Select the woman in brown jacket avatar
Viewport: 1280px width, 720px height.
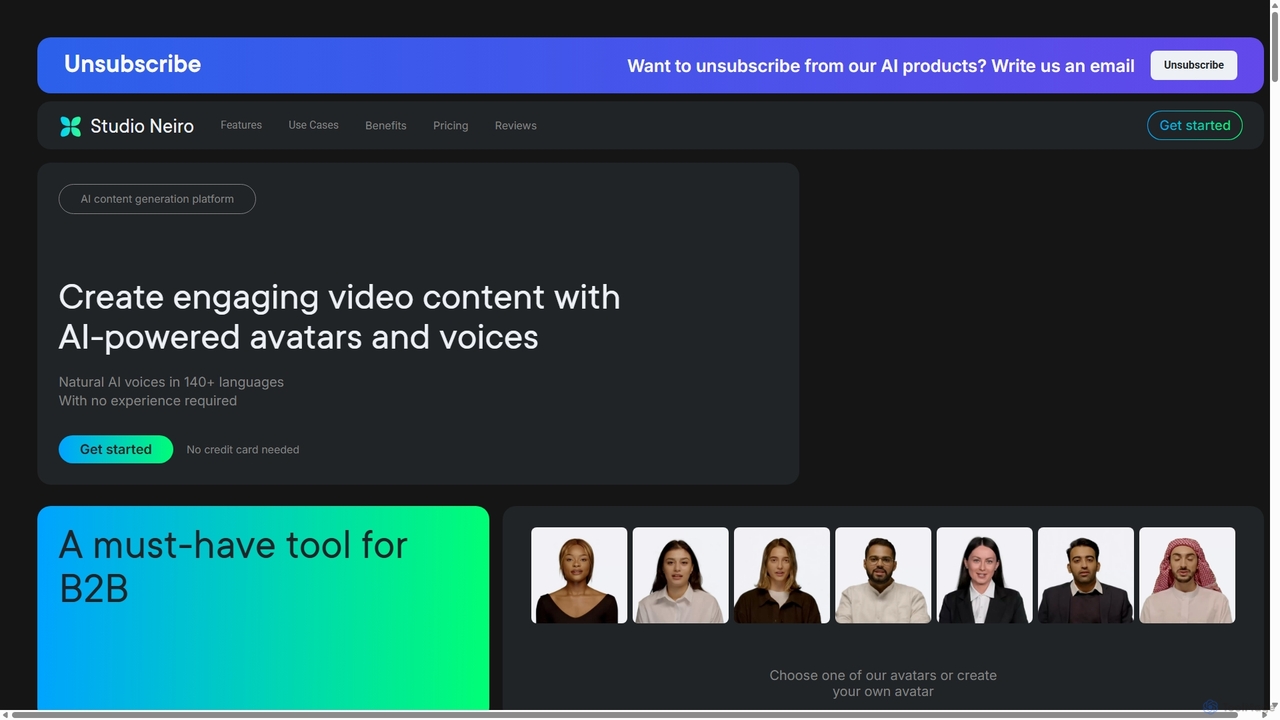(782, 576)
